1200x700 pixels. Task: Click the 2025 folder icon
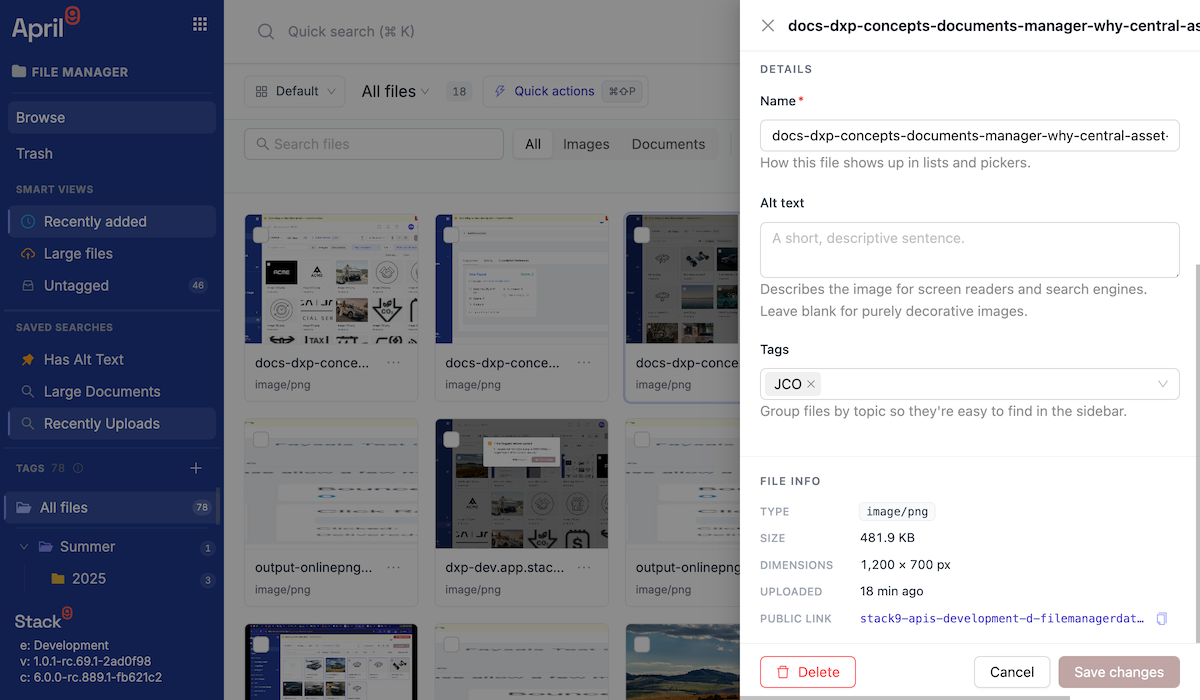click(x=58, y=578)
